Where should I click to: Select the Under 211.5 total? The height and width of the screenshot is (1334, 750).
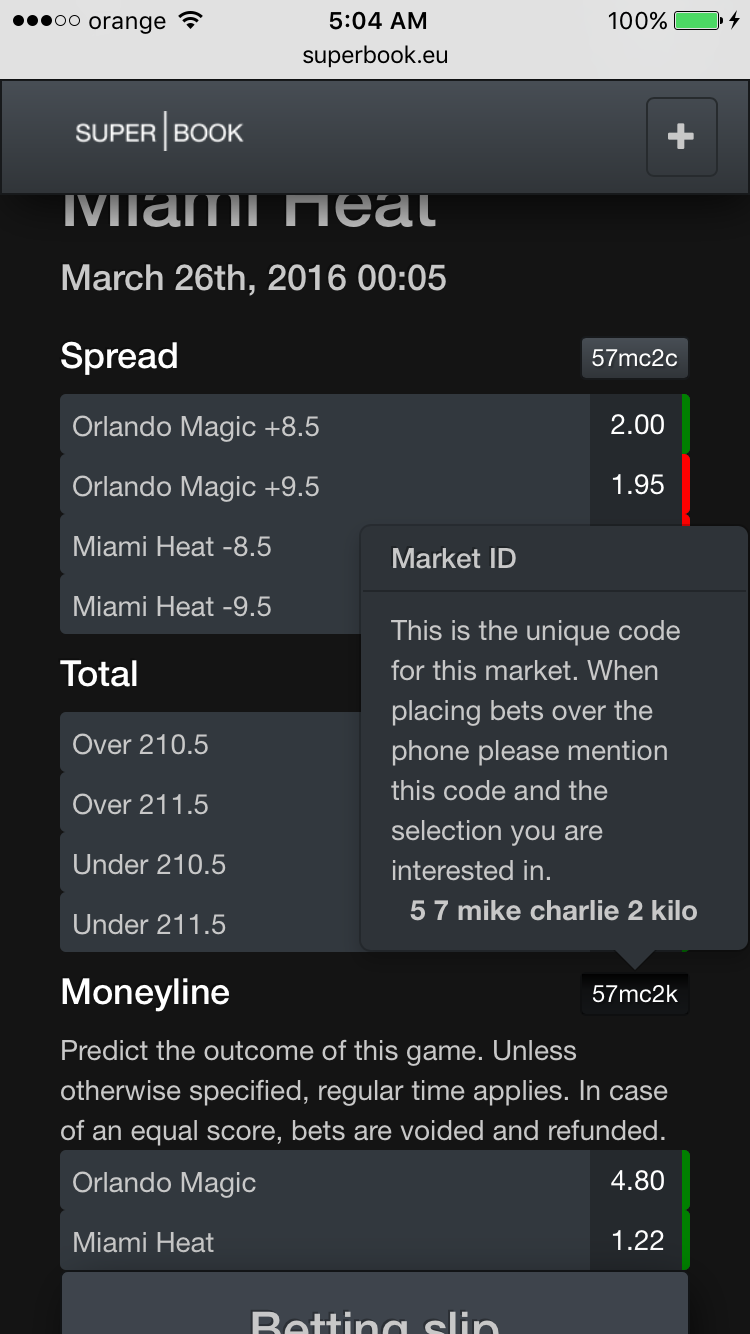click(x=150, y=924)
